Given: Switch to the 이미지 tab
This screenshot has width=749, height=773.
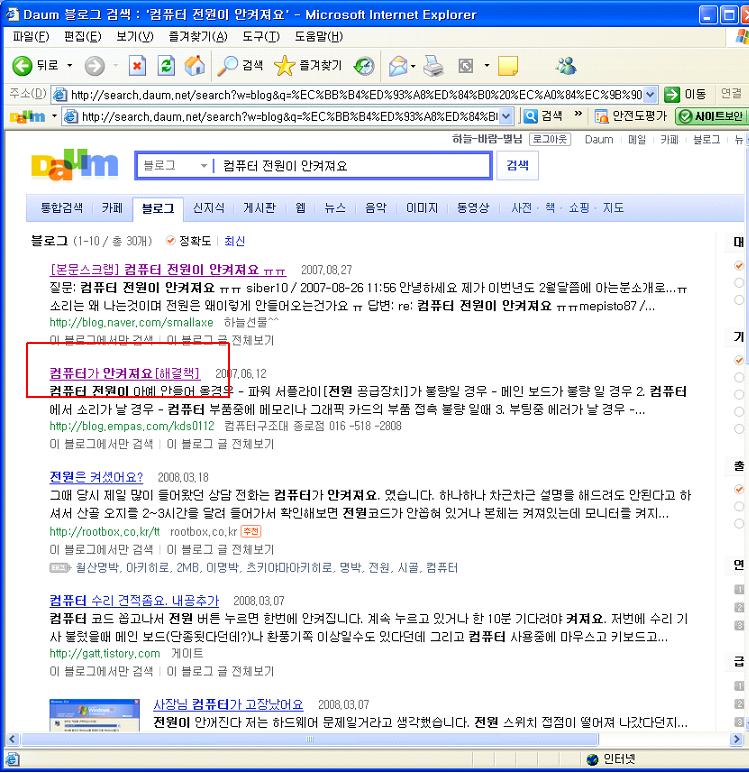Looking at the screenshot, I should 422,208.
